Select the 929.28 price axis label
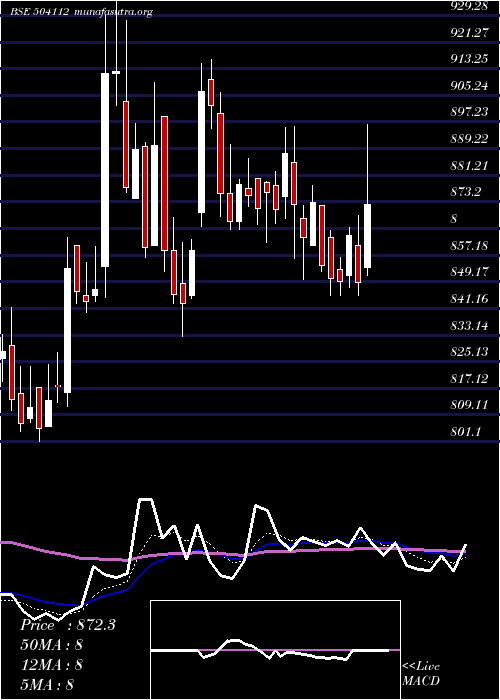The width and height of the screenshot is (500, 700). 469,6
